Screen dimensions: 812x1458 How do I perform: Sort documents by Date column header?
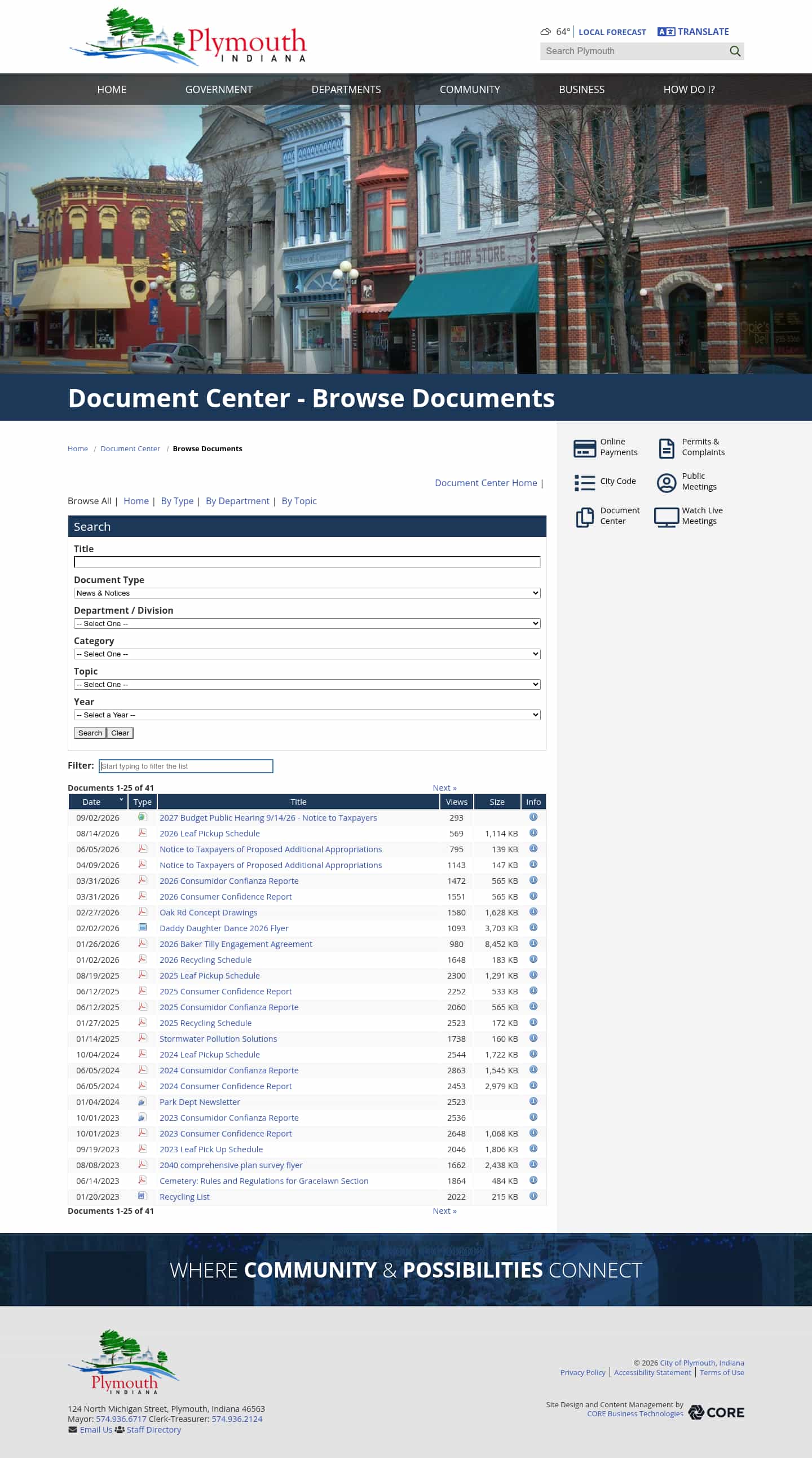pyautogui.click(x=98, y=801)
